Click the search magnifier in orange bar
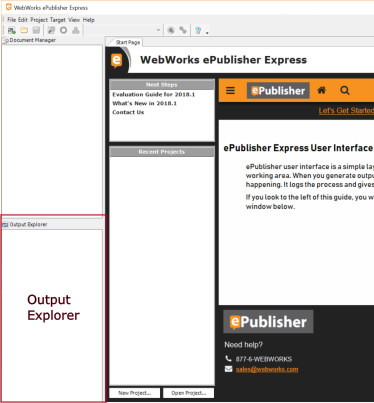Image resolution: width=374 pixels, height=403 pixels. (345, 90)
